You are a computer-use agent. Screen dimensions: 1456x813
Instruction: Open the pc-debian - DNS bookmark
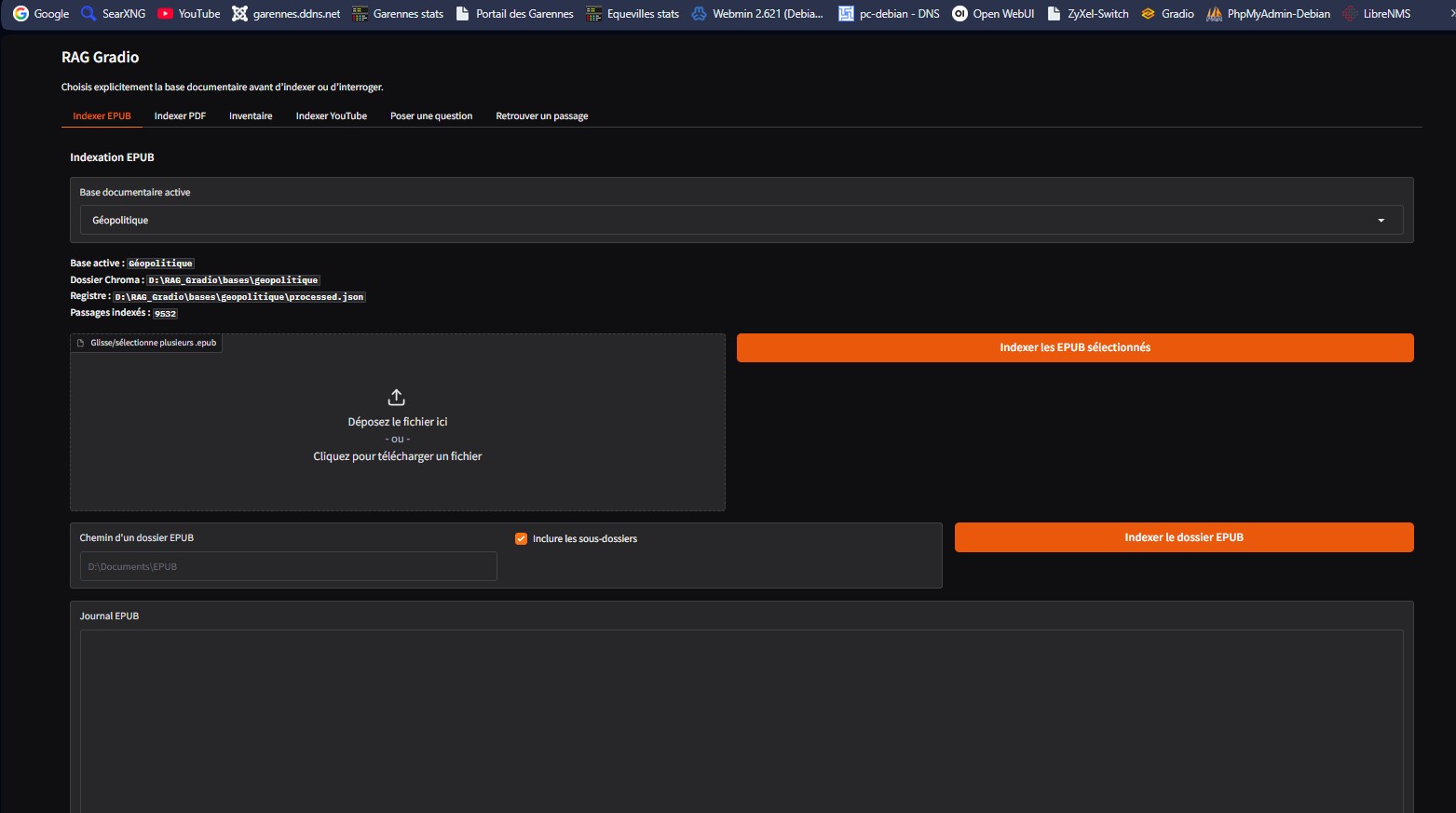(x=889, y=14)
